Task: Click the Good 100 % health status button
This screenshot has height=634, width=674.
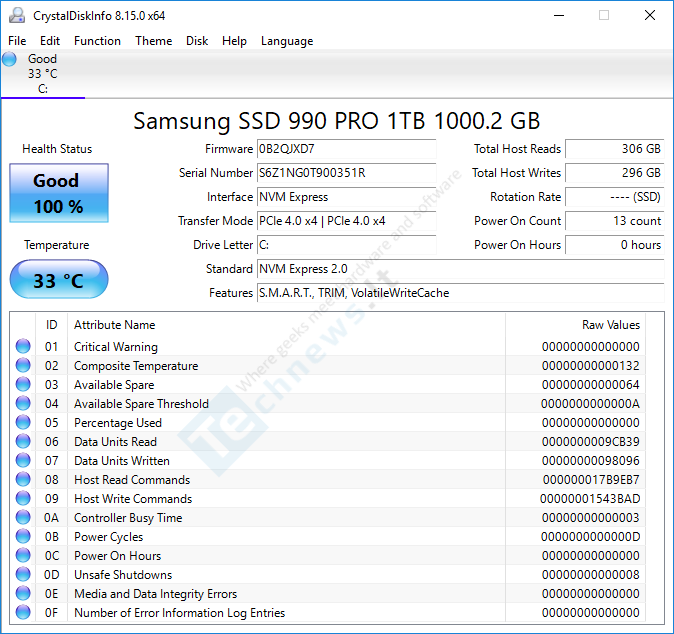Action: click(x=59, y=193)
